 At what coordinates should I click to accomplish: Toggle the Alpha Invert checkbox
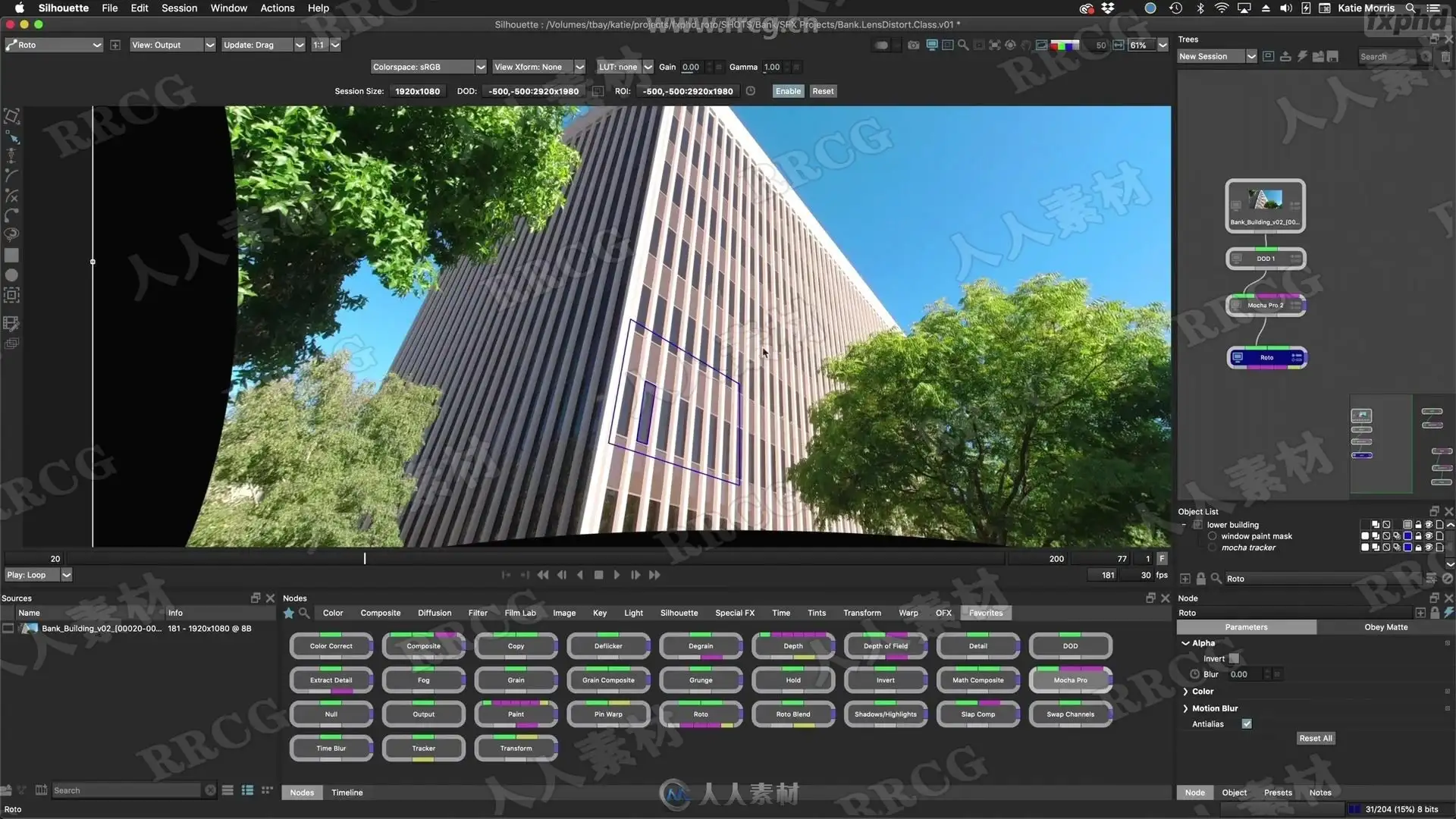click(x=1234, y=658)
